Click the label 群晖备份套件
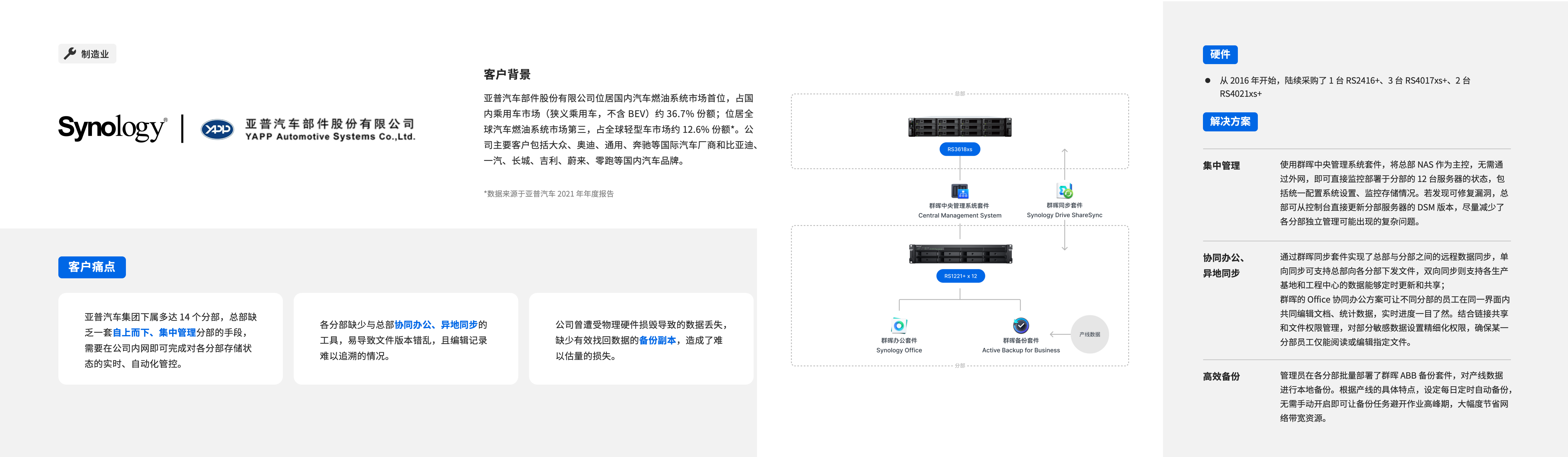Viewport: 1568px width, 457px height. click(x=1021, y=341)
